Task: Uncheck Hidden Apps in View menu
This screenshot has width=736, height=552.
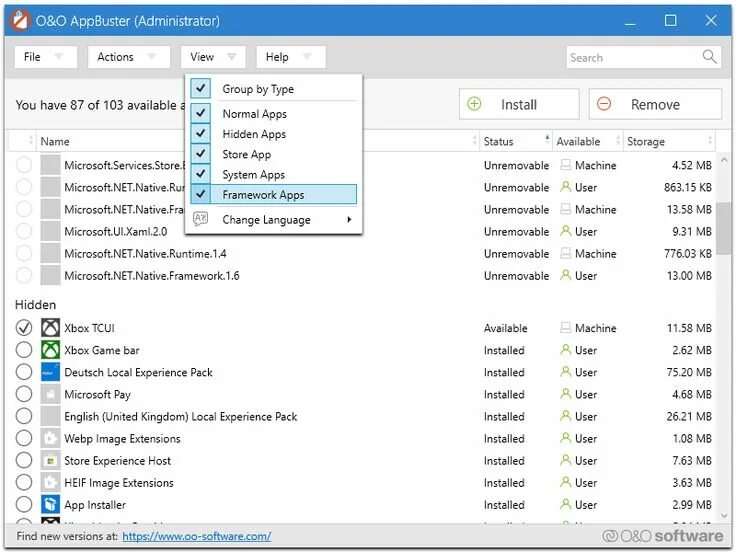Action: tap(200, 133)
